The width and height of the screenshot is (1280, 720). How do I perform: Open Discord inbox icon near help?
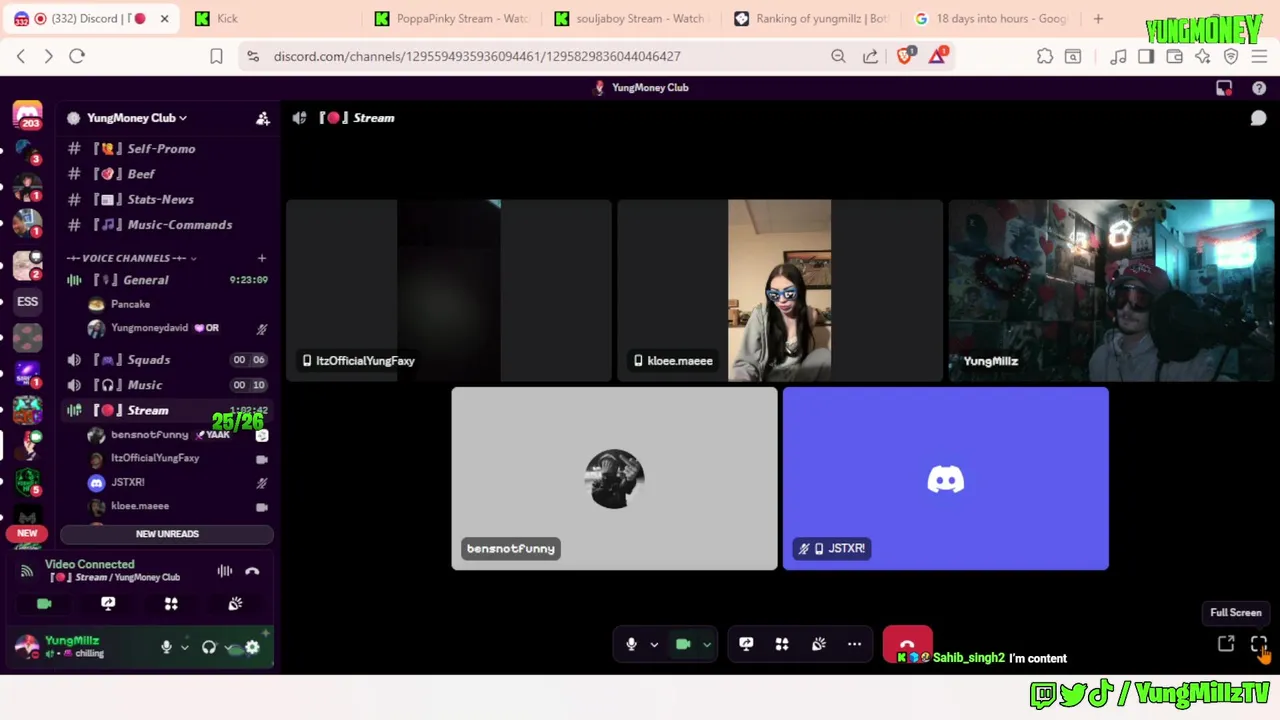(1224, 88)
